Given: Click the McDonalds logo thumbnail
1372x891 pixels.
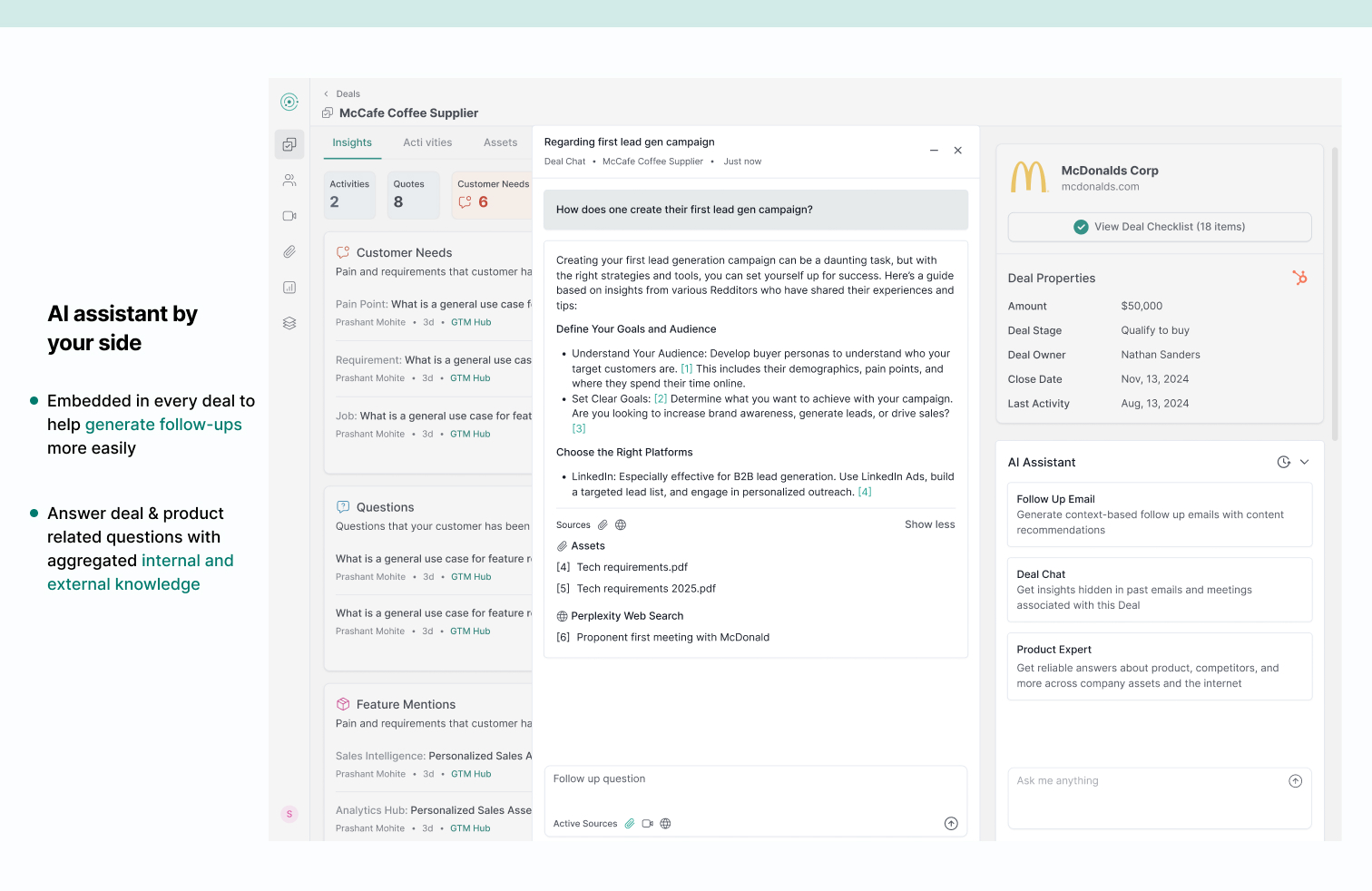Looking at the screenshot, I should 1030,177.
